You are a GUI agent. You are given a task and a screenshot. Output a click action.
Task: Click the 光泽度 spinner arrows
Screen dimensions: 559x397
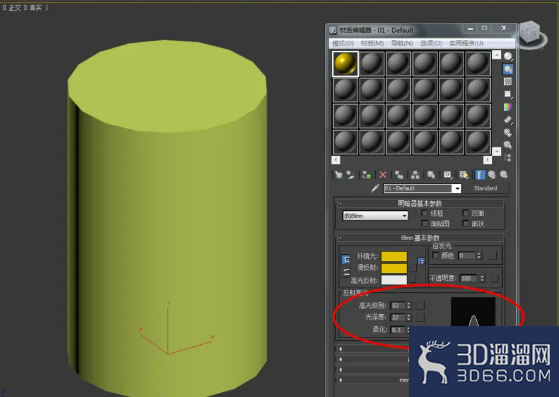[x=409, y=317]
